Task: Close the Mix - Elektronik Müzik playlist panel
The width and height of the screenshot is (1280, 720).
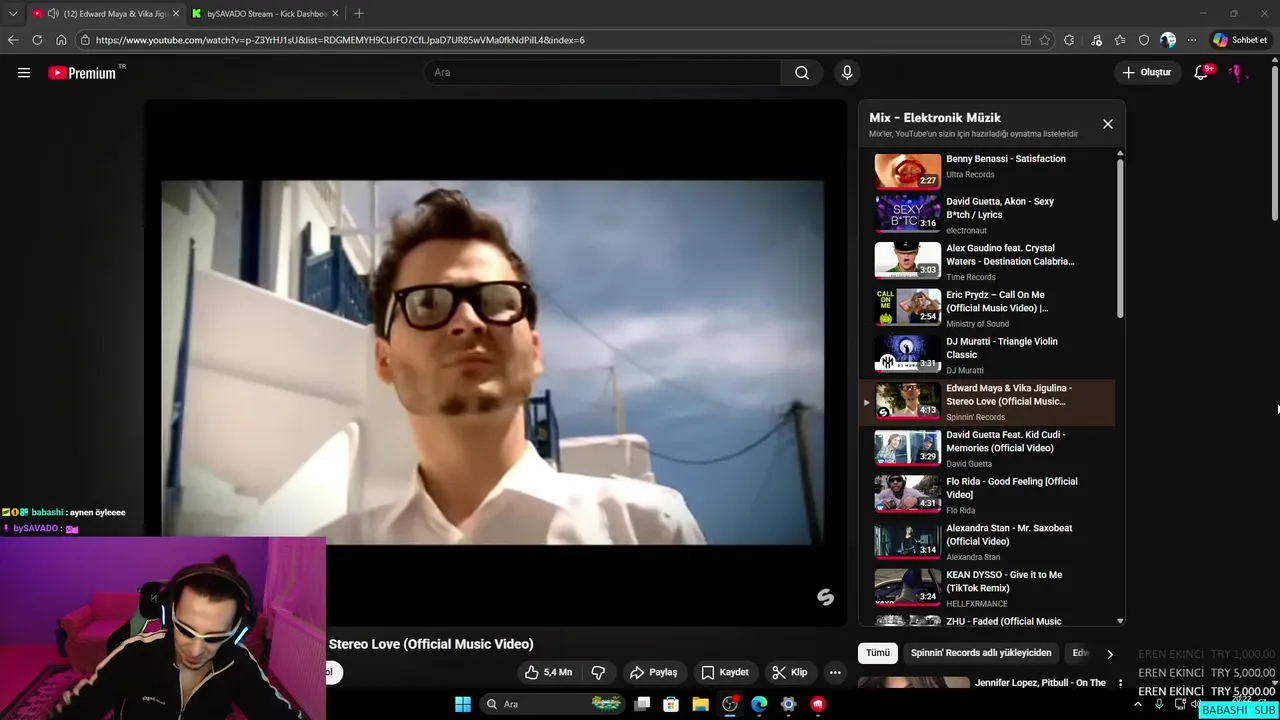Action: pyautogui.click(x=1108, y=124)
